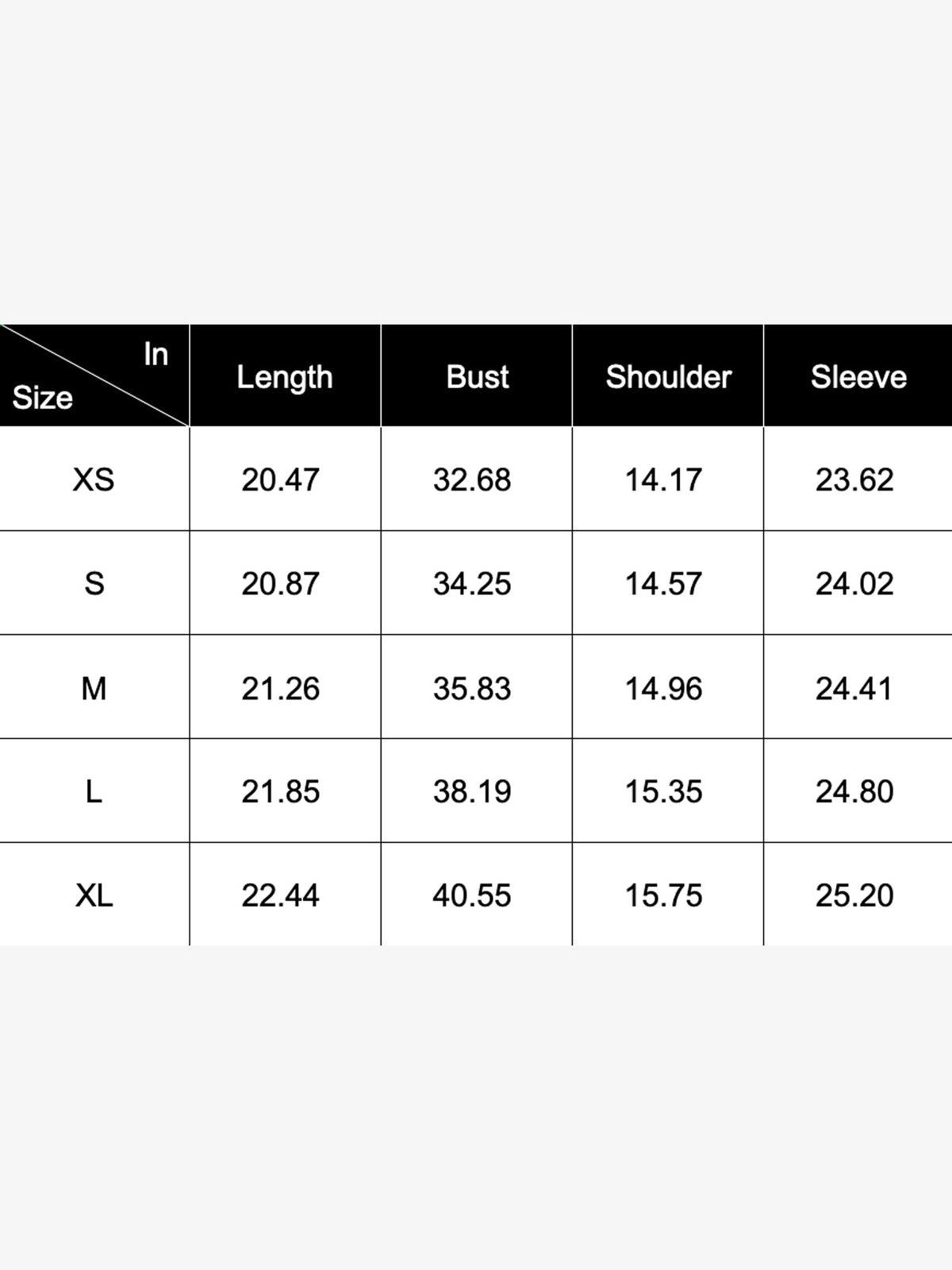Select the S size row label
This screenshot has width=952, height=1270.
tap(94, 583)
